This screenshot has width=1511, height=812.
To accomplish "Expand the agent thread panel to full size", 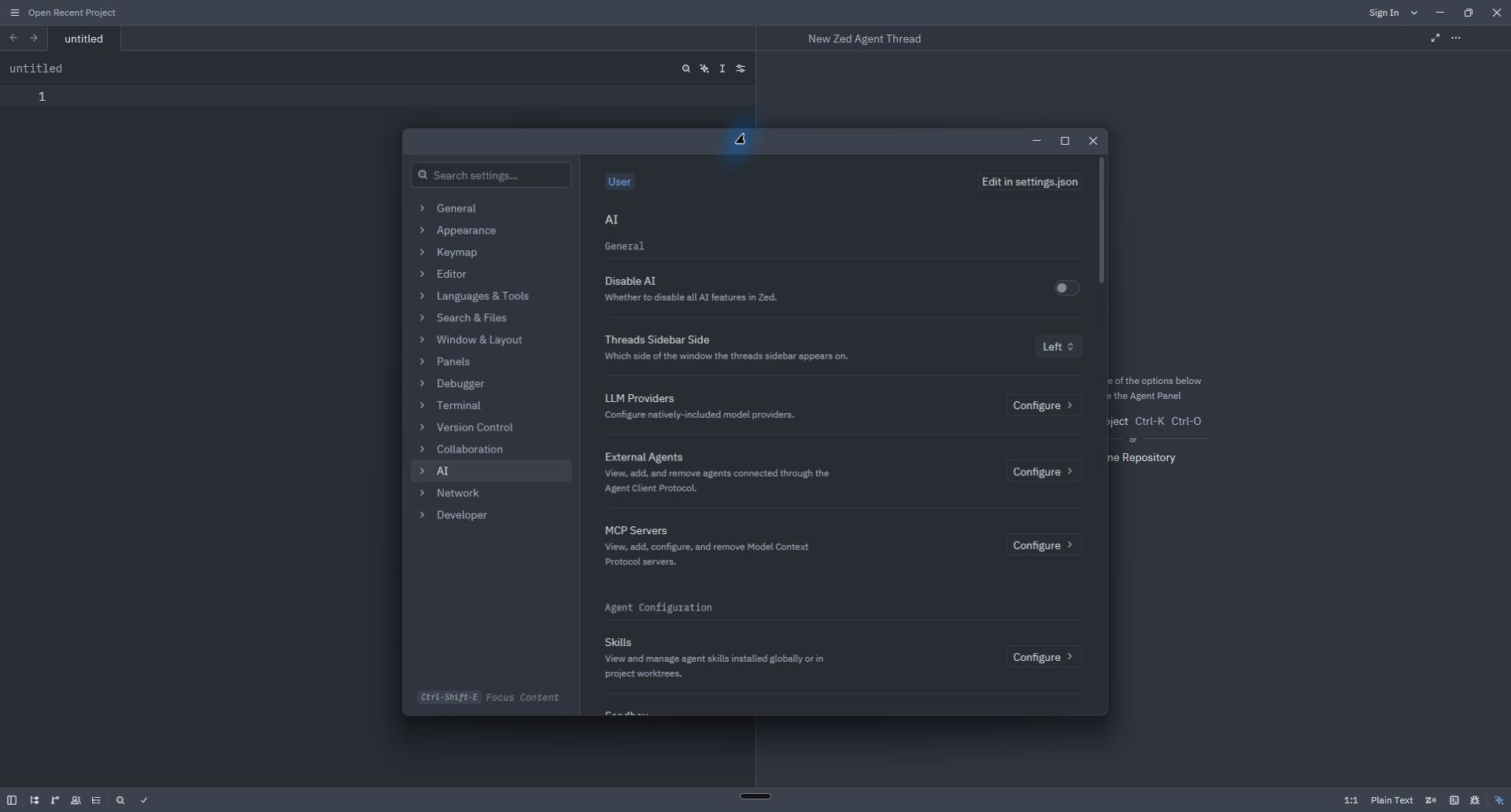I will tap(1435, 39).
